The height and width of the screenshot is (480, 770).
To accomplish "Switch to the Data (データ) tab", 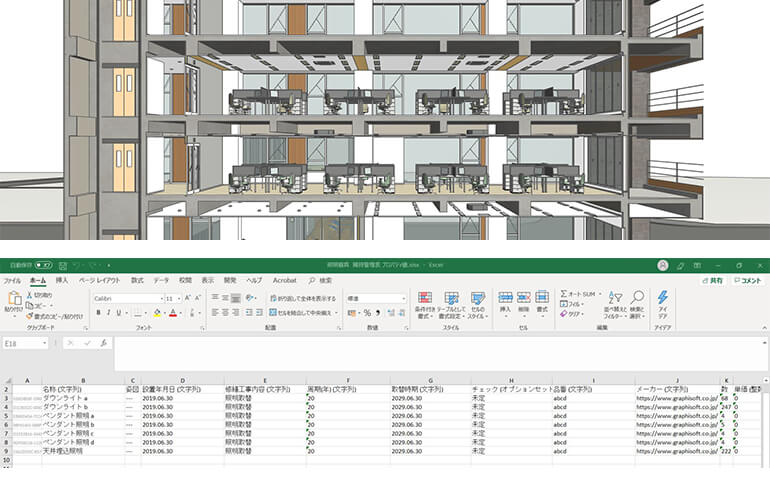I will click(161, 281).
